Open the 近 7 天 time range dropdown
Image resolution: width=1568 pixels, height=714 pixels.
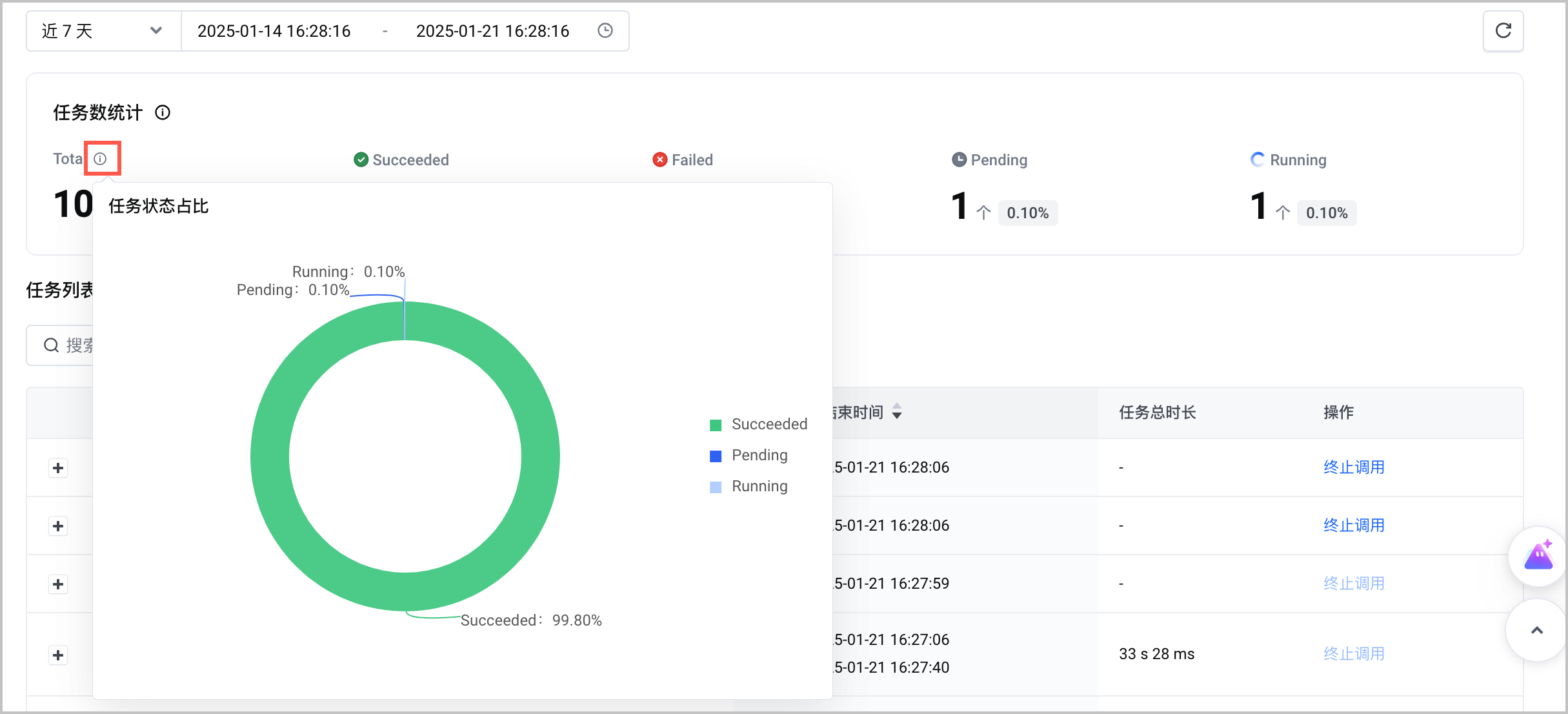click(104, 31)
